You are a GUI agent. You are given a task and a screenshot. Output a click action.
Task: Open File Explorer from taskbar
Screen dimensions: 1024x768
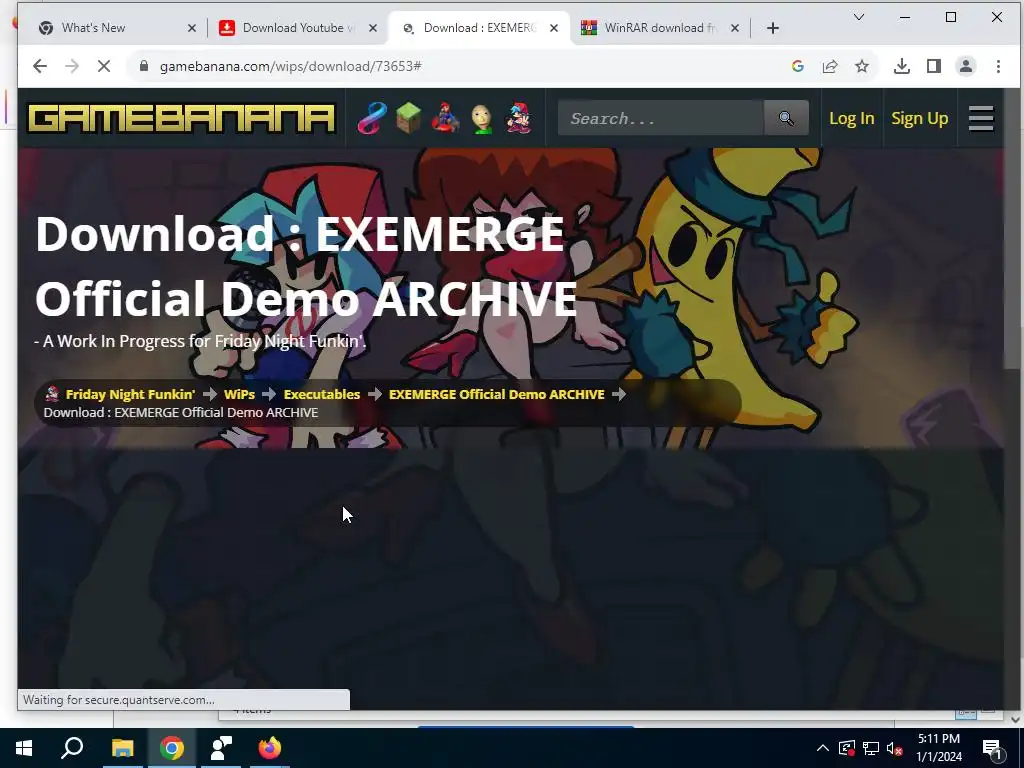pos(122,748)
